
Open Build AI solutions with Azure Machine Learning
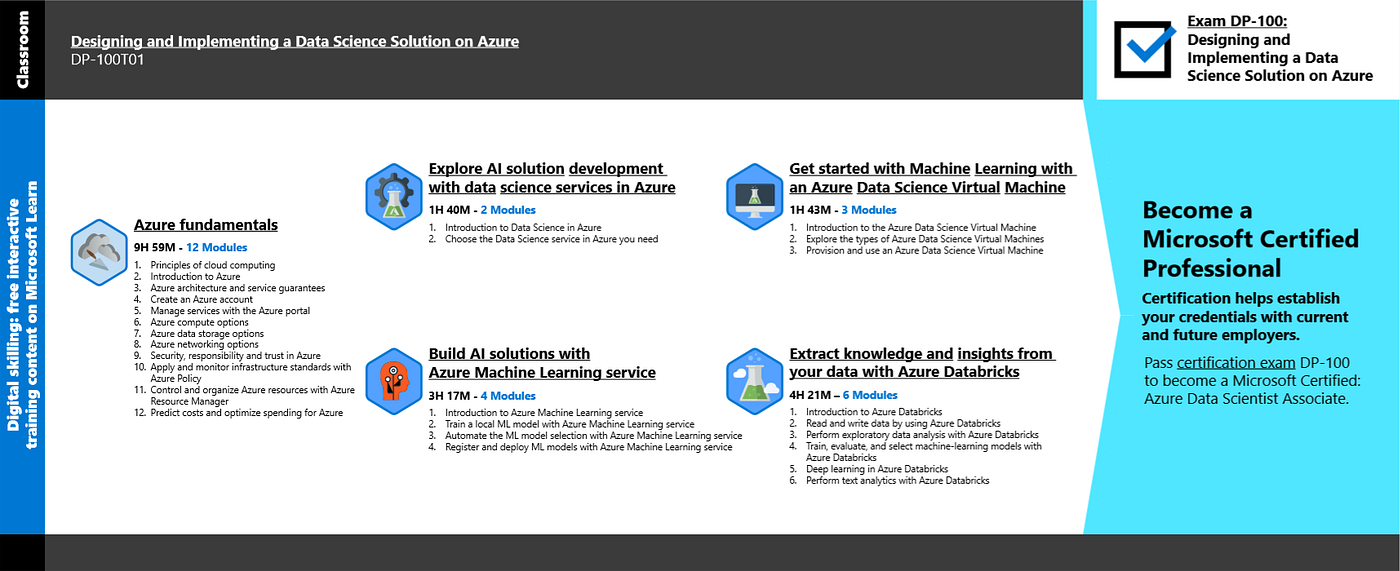point(542,363)
